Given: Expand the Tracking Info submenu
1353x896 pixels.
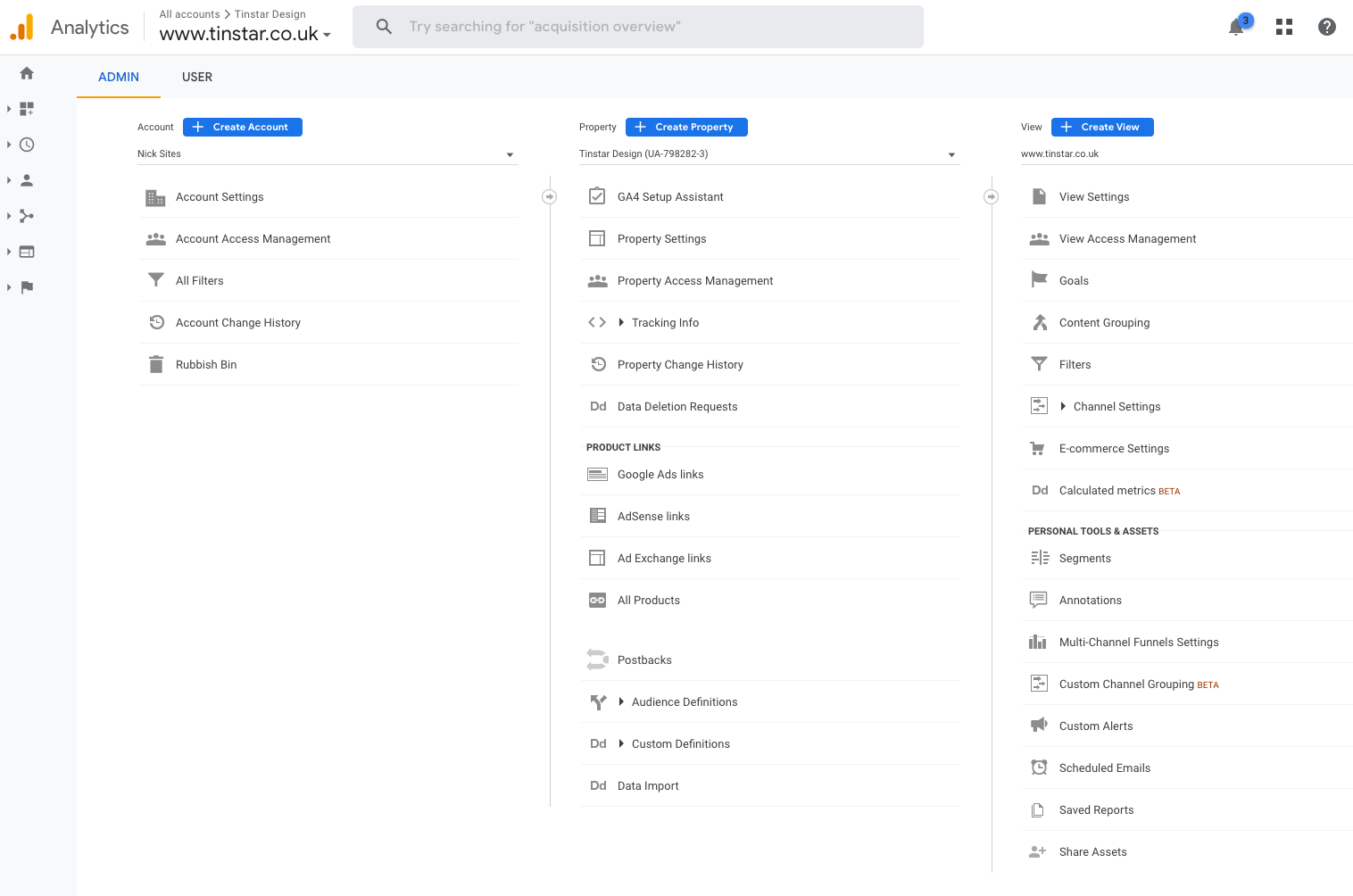Looking at the screenshot, I should [x=621, y=322].
